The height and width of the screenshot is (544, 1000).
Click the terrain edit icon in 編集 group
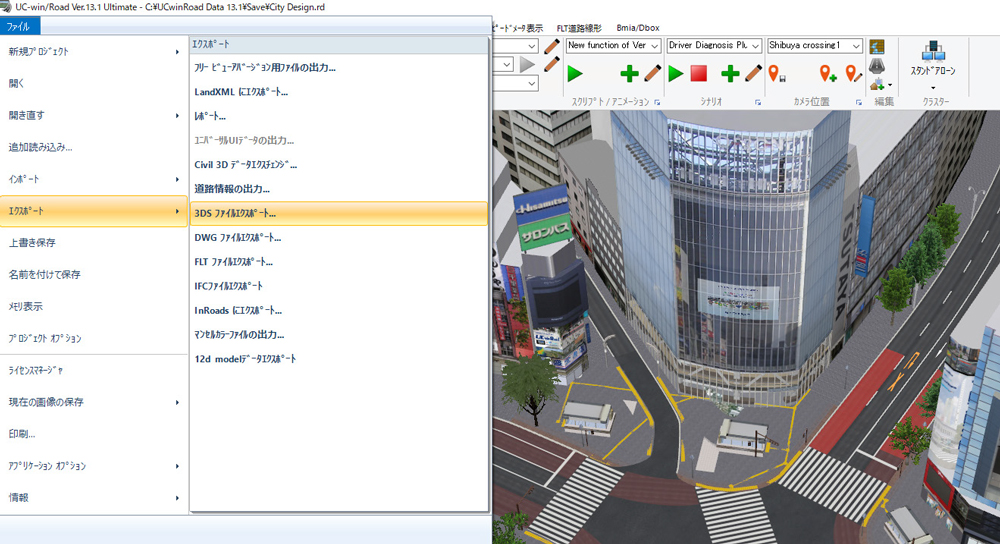click(877, 47)
